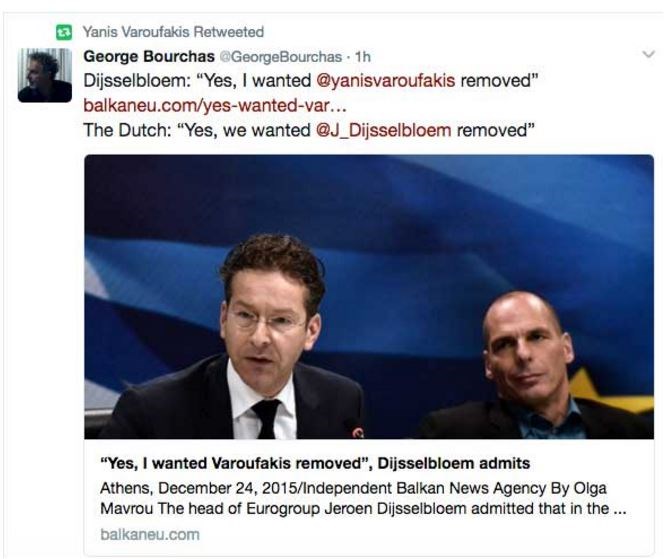The height and width of the screenshot is (559, 670).
Task: Click the George Bourchas display name
Action: click(149, 56)
